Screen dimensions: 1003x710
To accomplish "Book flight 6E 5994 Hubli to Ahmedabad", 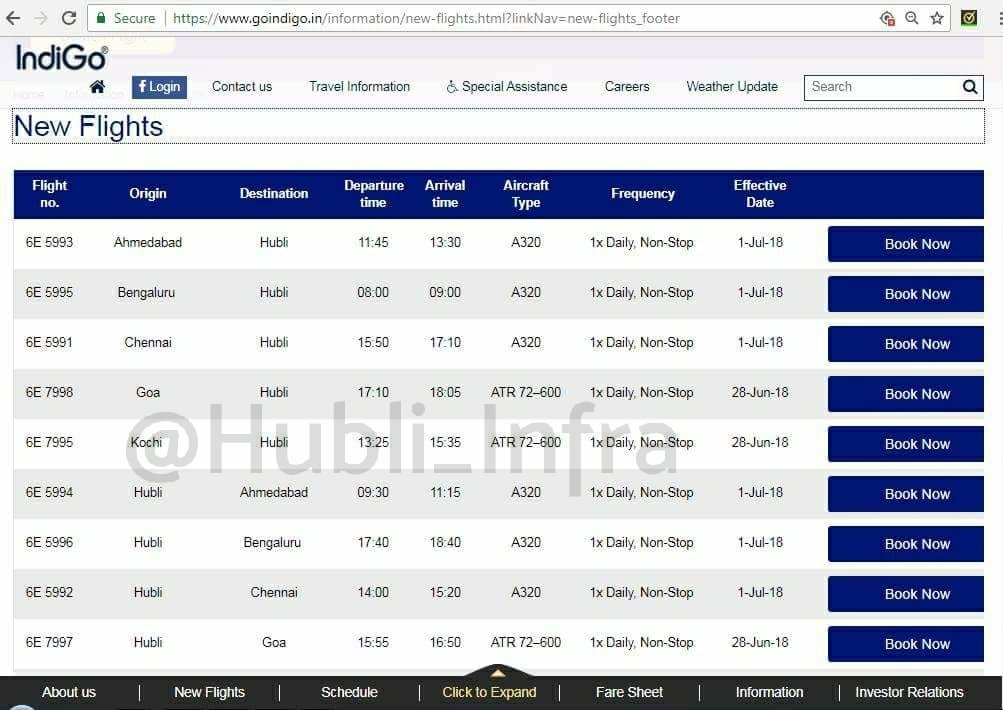I will pyautogui.click(x=906, y=493).
